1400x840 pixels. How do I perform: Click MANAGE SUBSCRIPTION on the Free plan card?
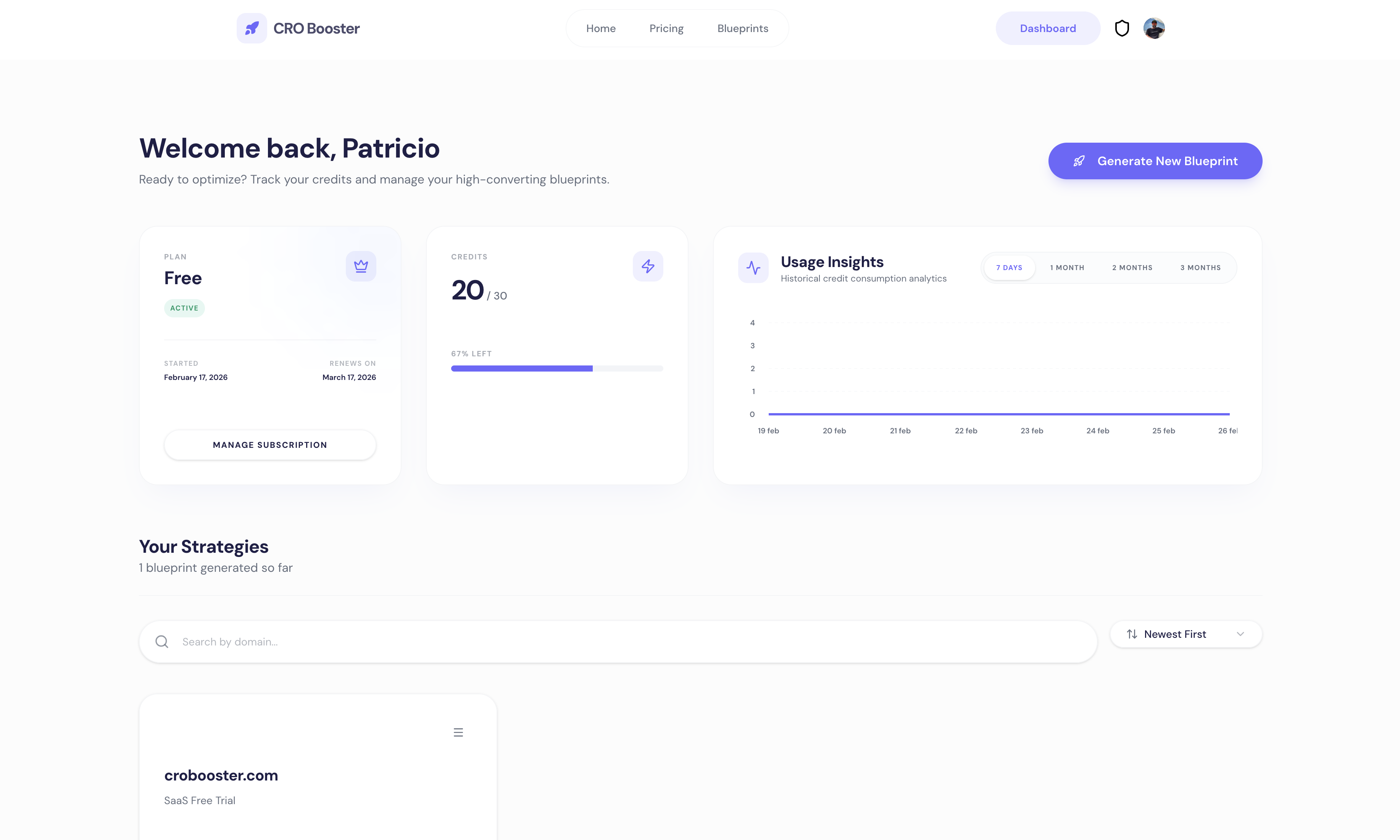click(x=270, y=445)
